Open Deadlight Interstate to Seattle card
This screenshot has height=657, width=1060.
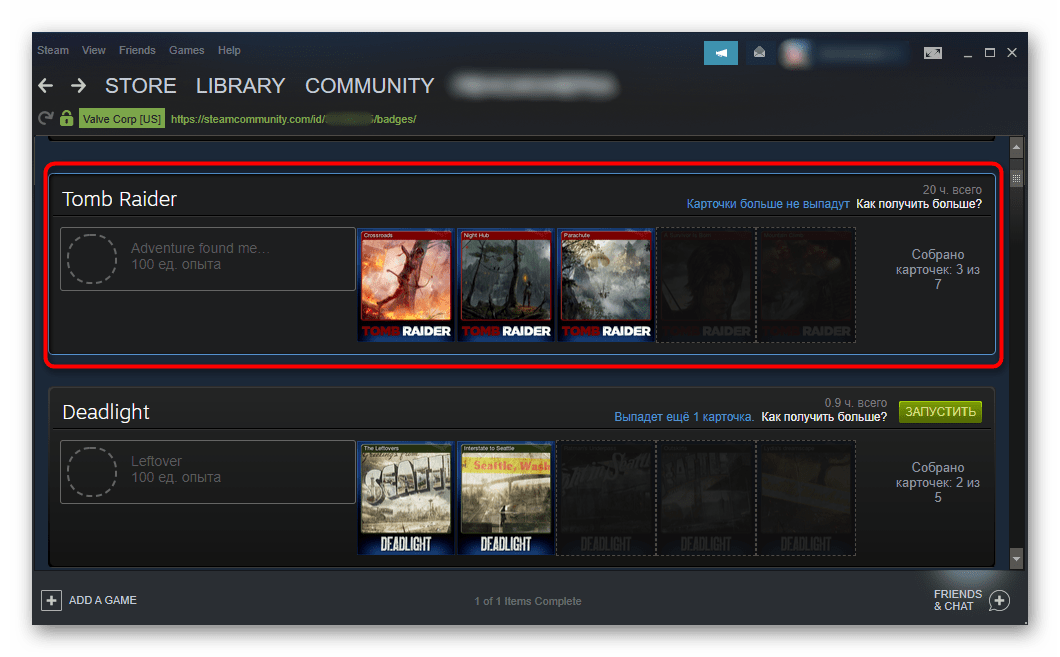pyautogui.click(x=506, y=498)
